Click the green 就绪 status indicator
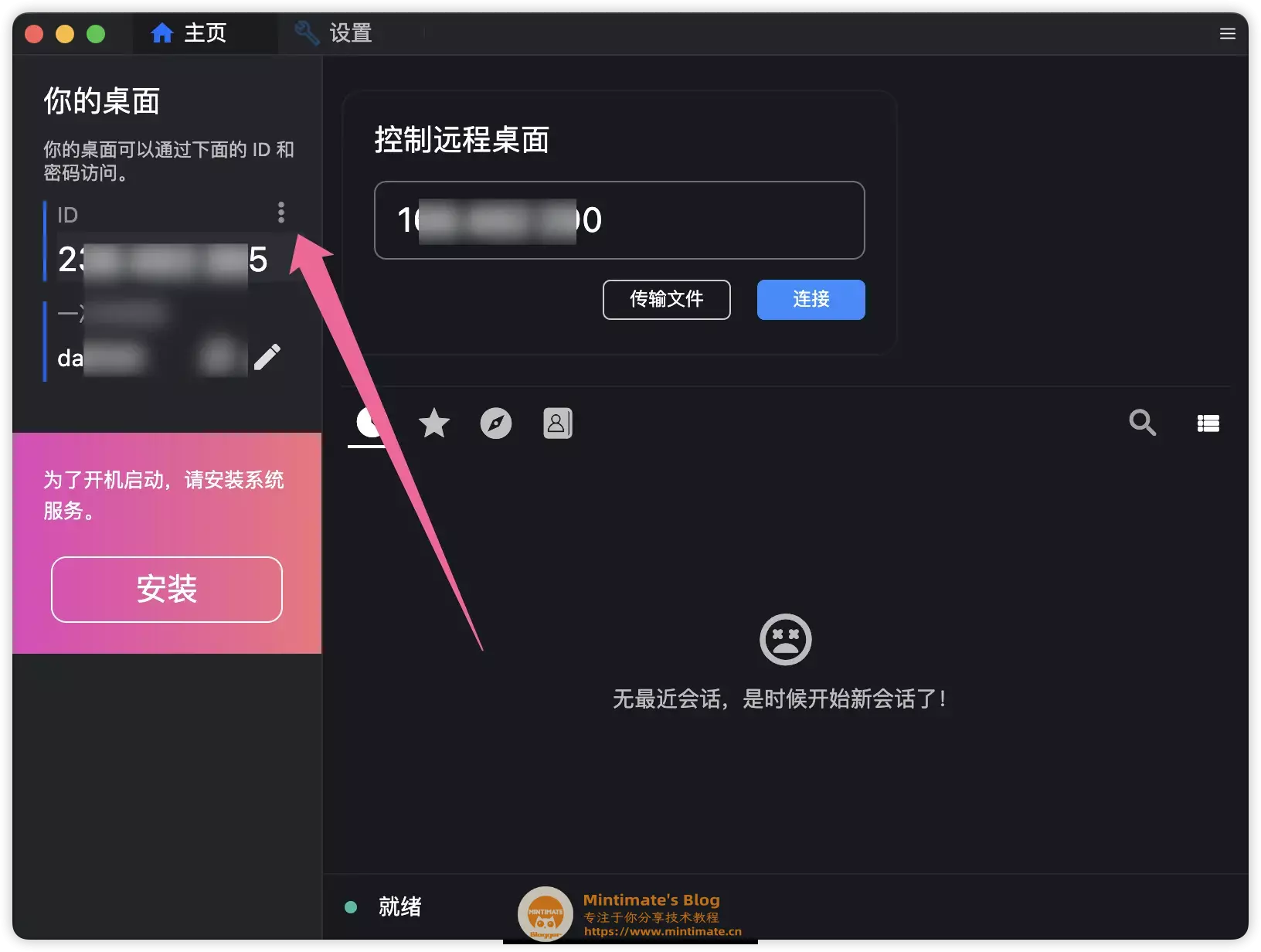This screenshot has height=952, width=1261. pos(351,907)
